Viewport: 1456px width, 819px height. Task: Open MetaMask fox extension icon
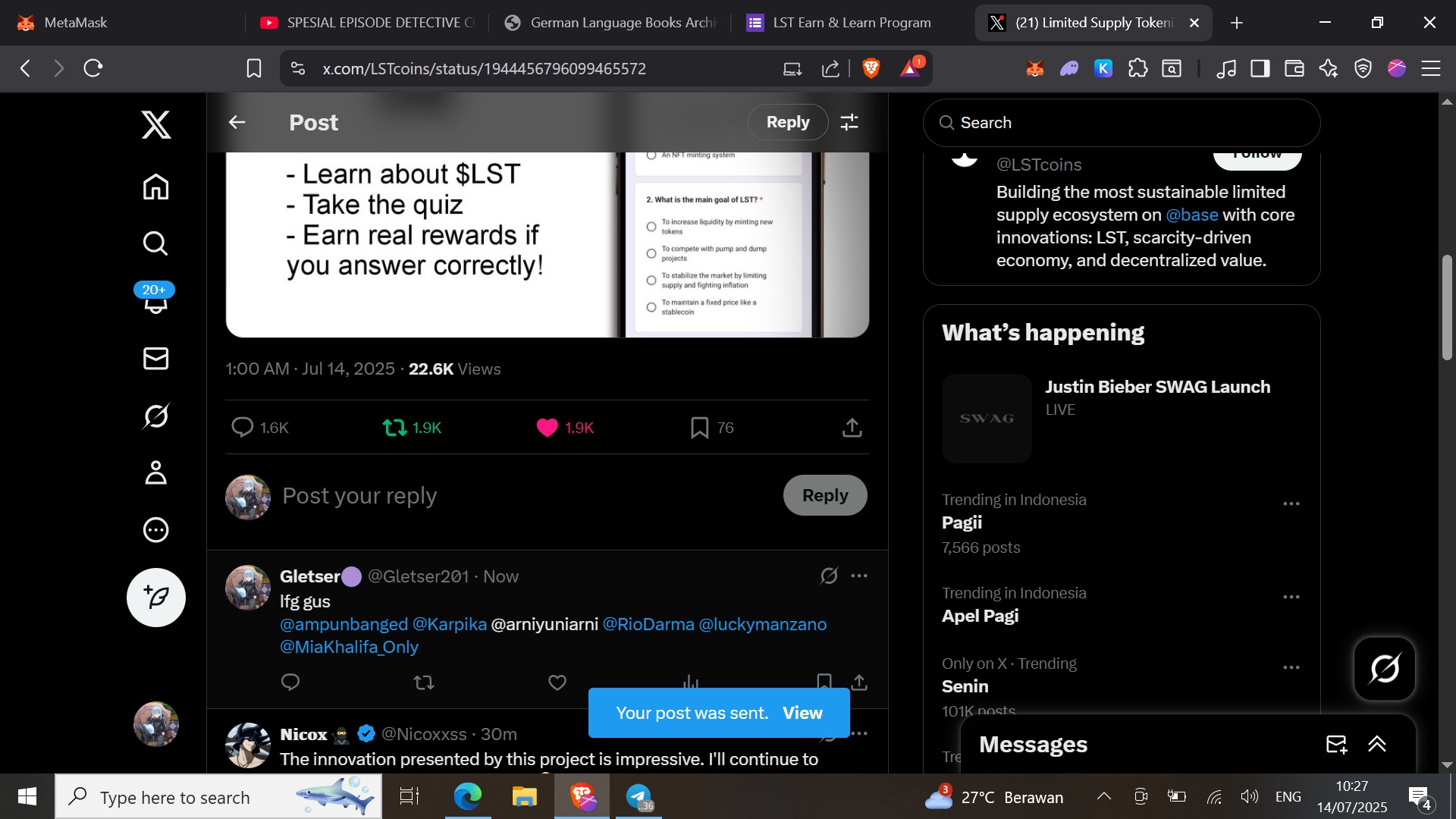click(x=1035, y=69)
